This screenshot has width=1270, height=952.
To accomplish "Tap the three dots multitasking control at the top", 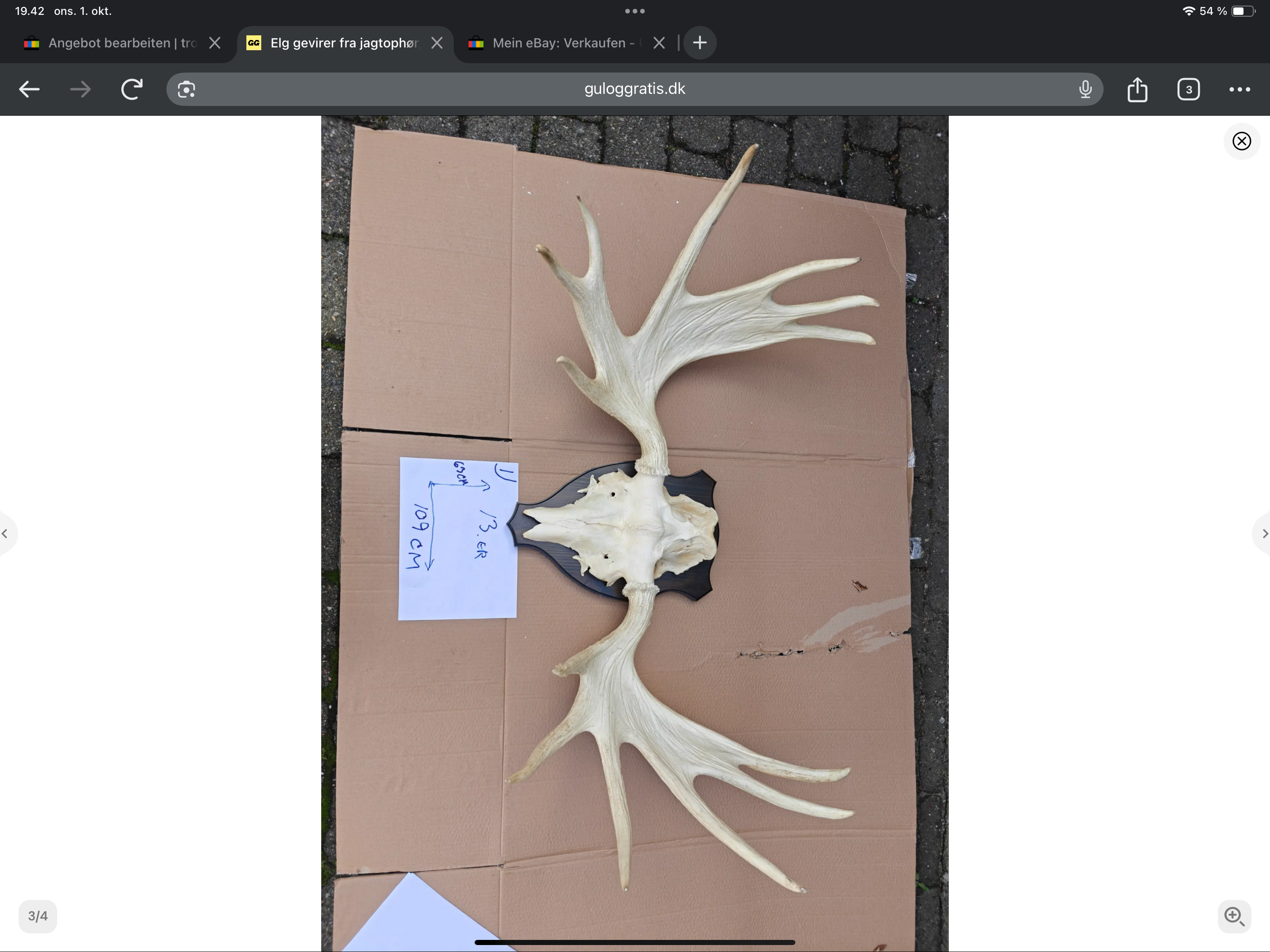I will pos(635,11).
